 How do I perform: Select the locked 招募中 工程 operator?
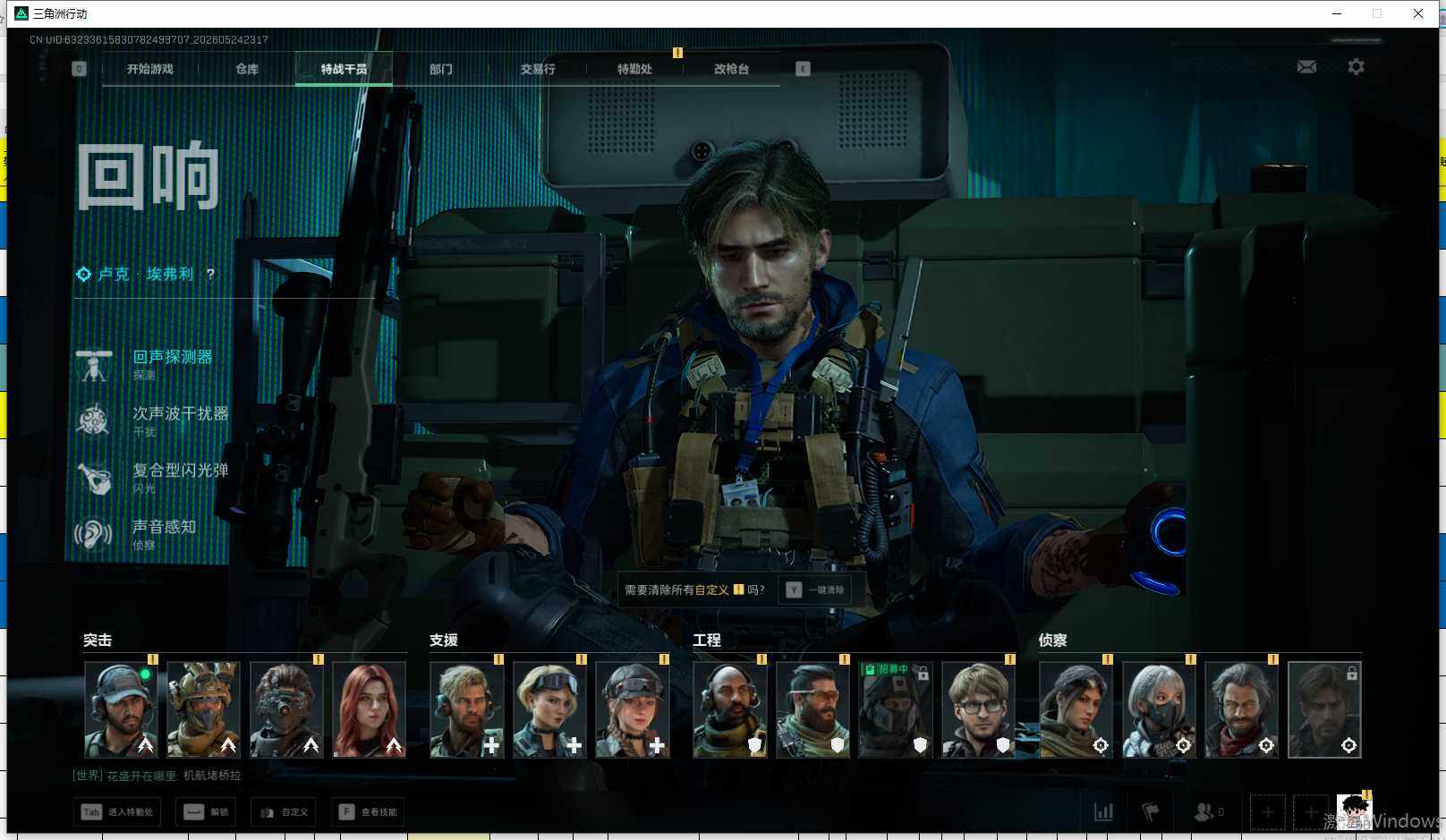pyautogui.click(x=895, y=709)
